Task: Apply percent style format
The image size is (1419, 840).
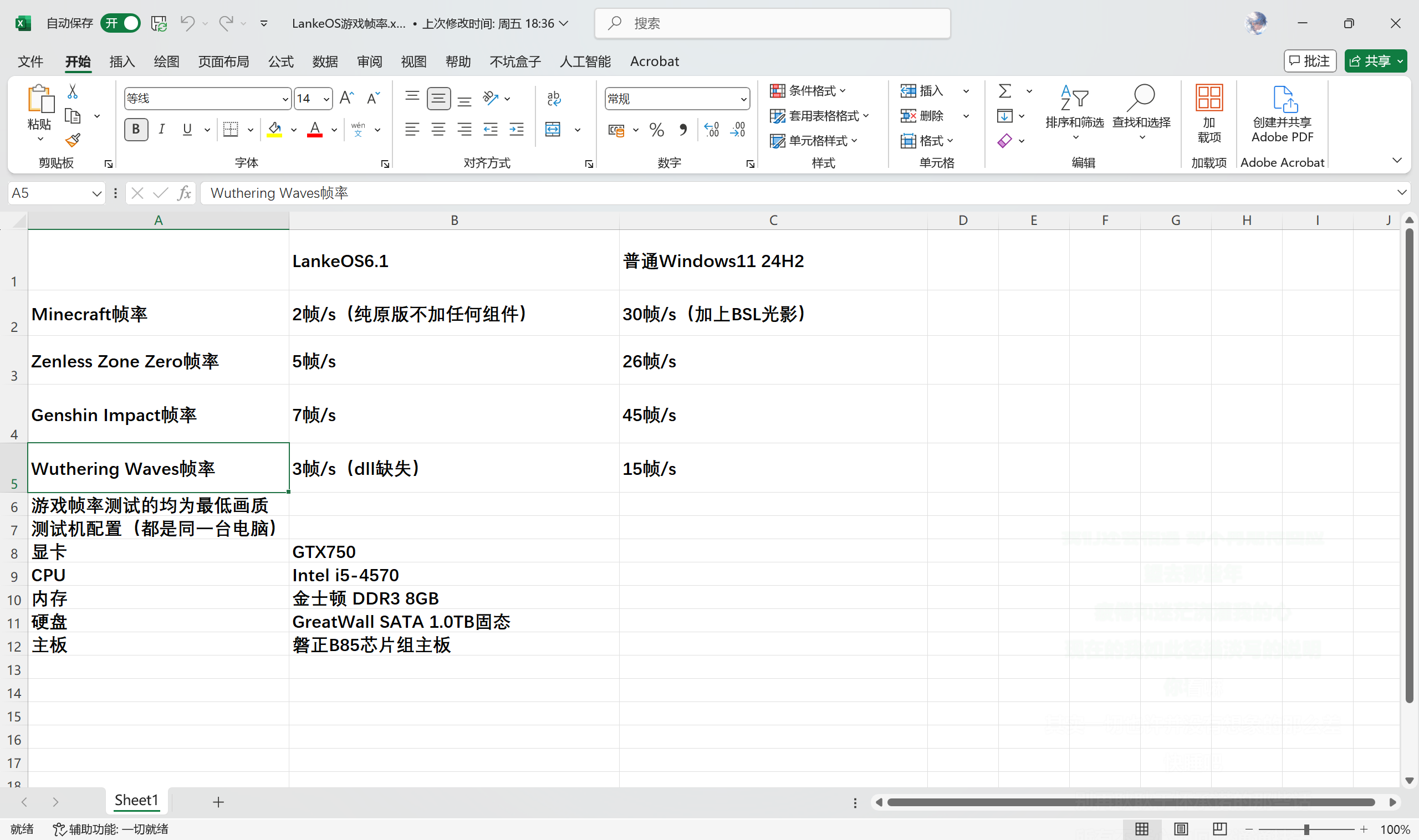Action: (x=657, y=130)
